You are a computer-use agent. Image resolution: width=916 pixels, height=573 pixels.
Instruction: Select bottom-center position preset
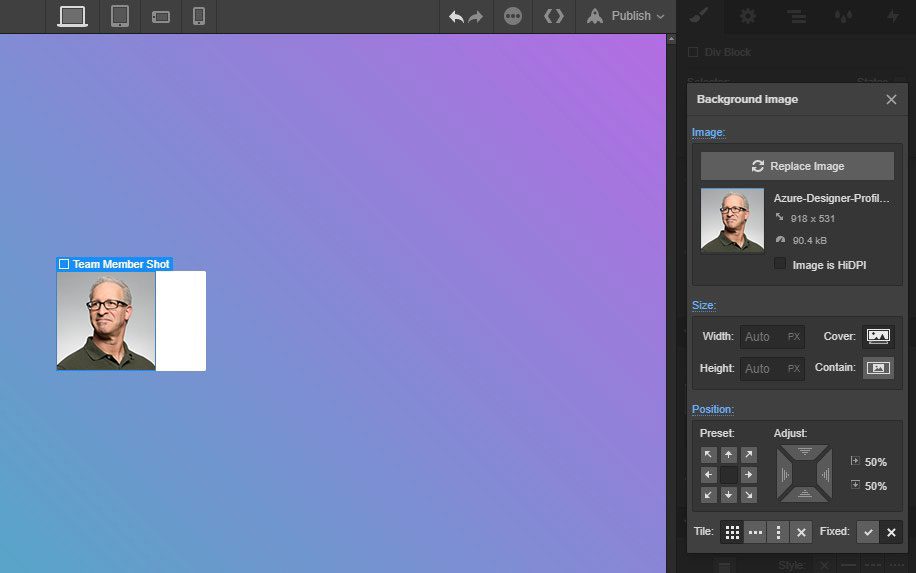coord(728,495)
